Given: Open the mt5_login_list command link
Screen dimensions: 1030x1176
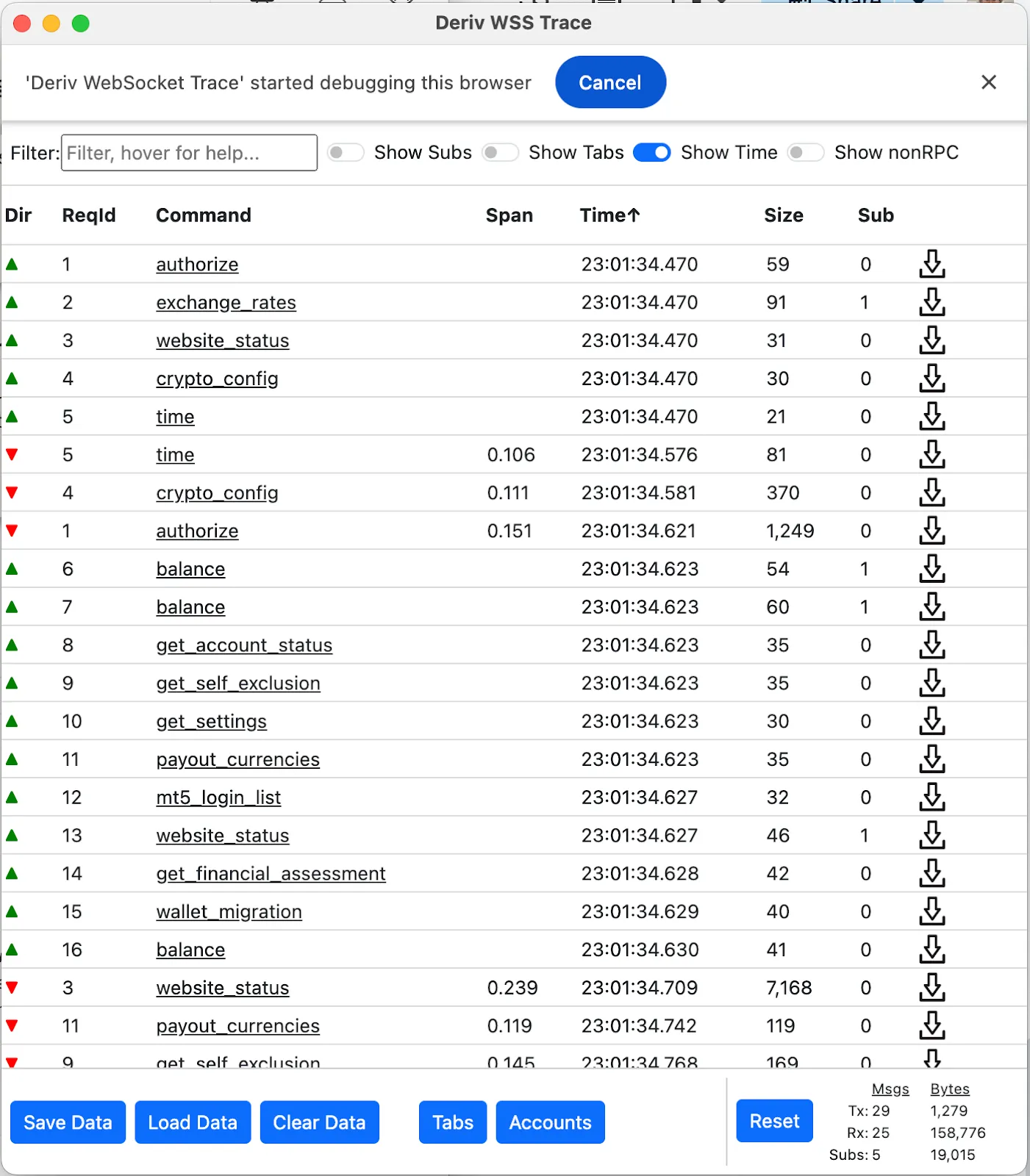Looking at the screenshot, I should click(x=218, y=797).
